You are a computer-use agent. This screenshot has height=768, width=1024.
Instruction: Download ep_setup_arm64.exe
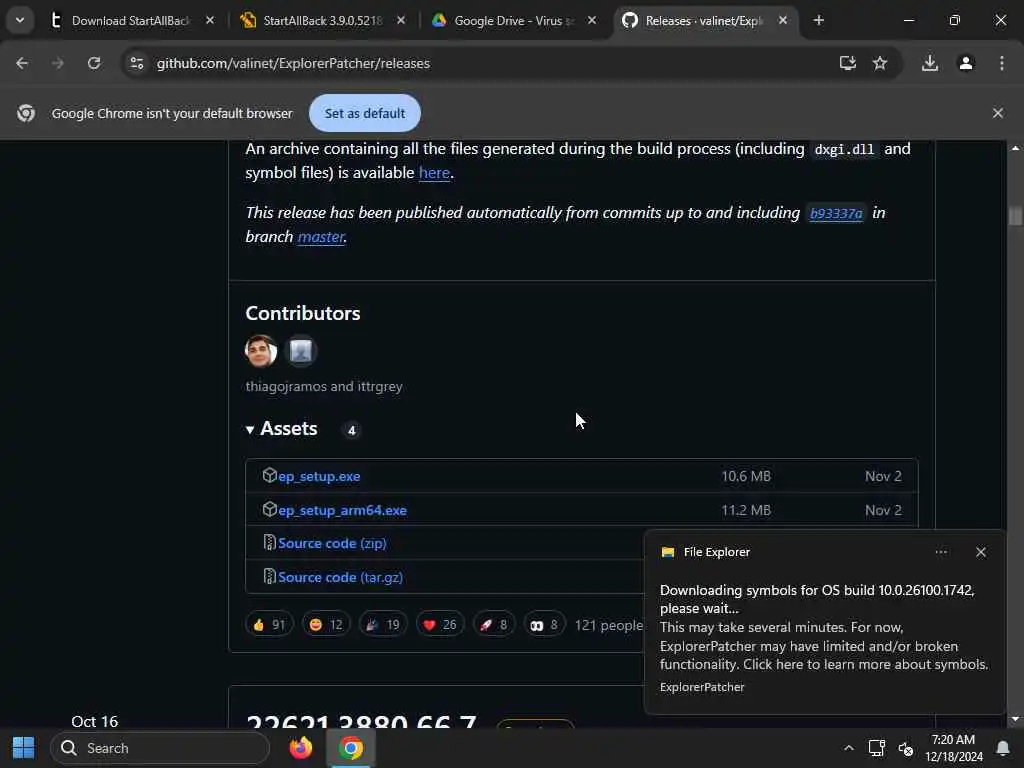point(342,510)
